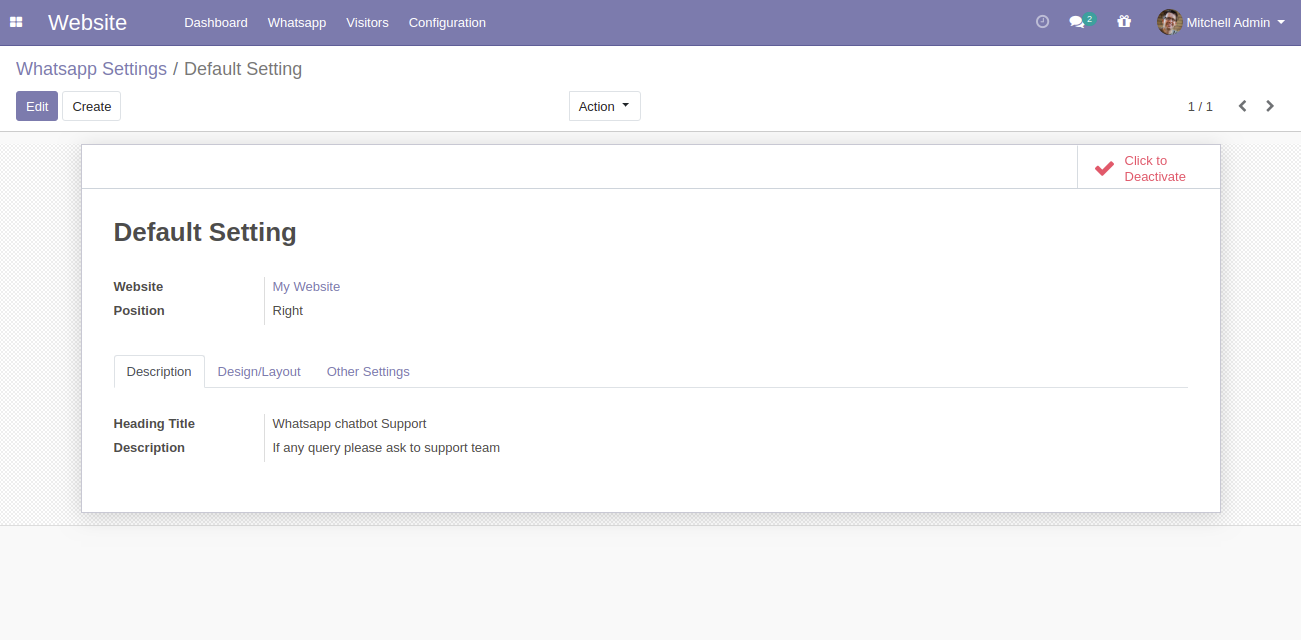Open the Whatsapp menu
Image resolution: width=1301 pixels, height=640 pixels.
(297, 22)
